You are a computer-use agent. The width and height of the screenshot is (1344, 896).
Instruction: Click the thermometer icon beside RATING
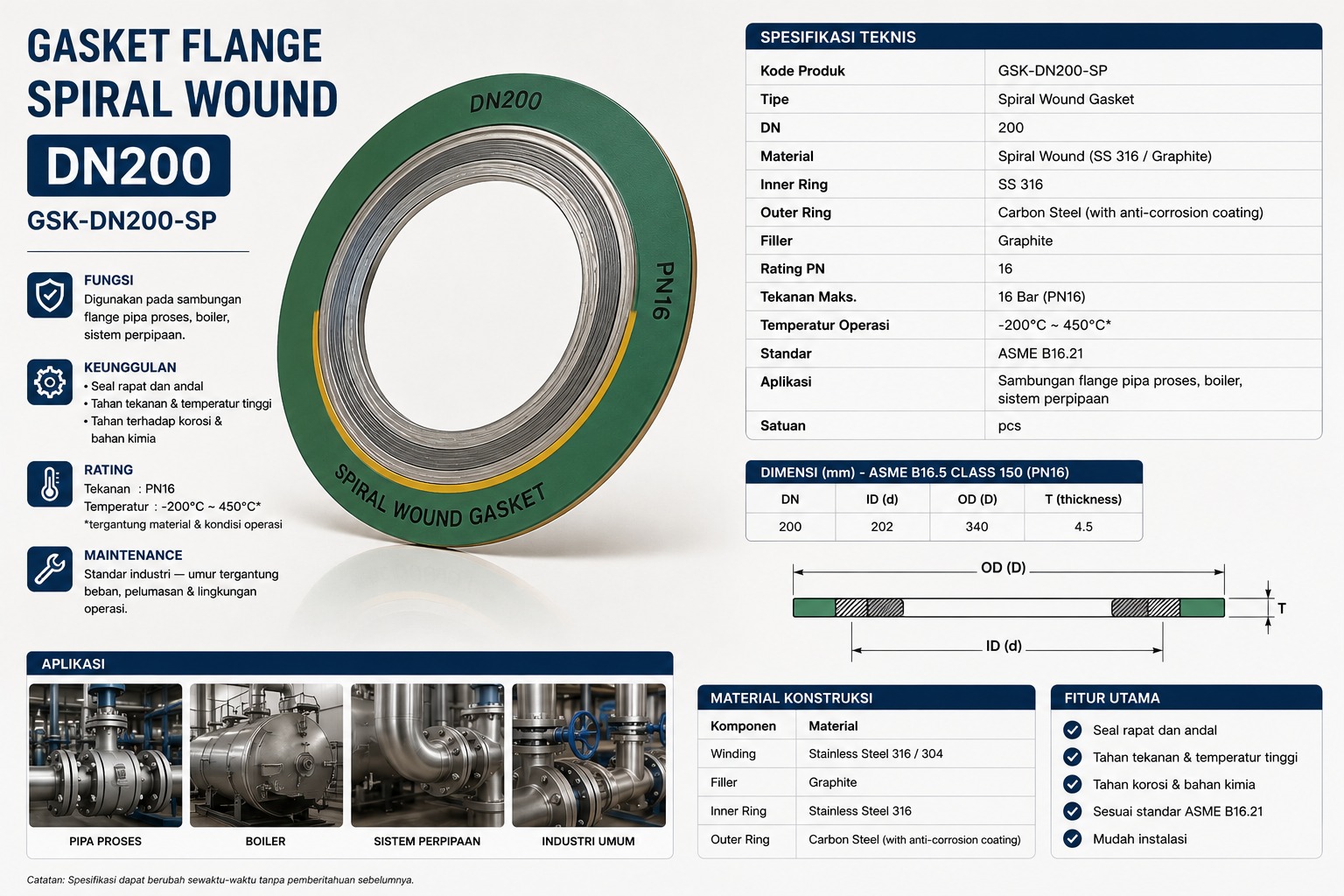pyautogui.click(x=50, y=484)
